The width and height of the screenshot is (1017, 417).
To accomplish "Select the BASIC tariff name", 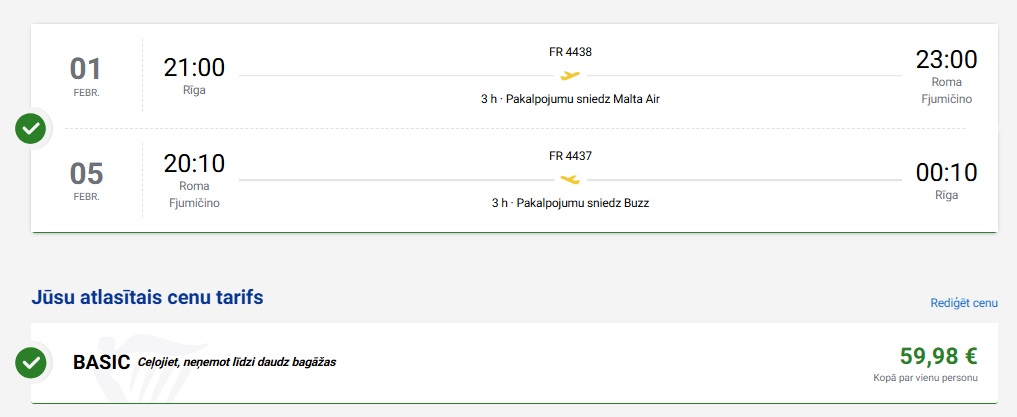I will pos(101,362).
